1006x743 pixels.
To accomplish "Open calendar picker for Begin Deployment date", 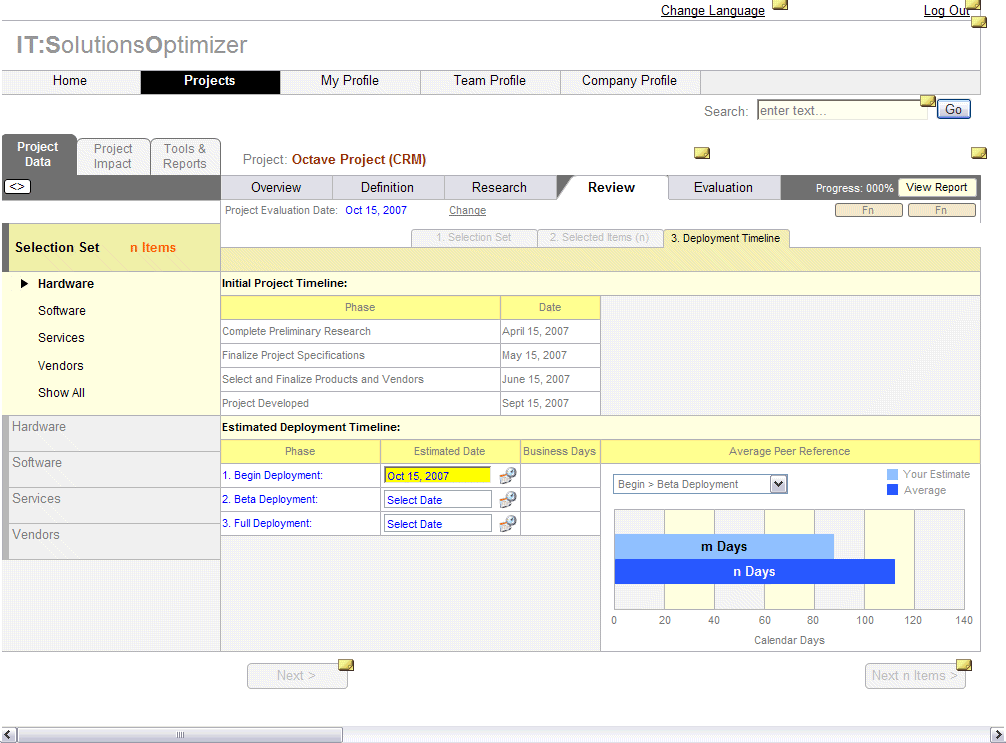I will point(507,475).
